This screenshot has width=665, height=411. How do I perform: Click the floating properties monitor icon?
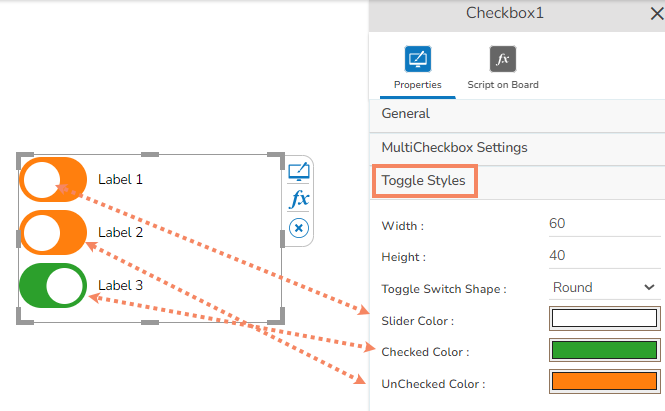[298, 172]
